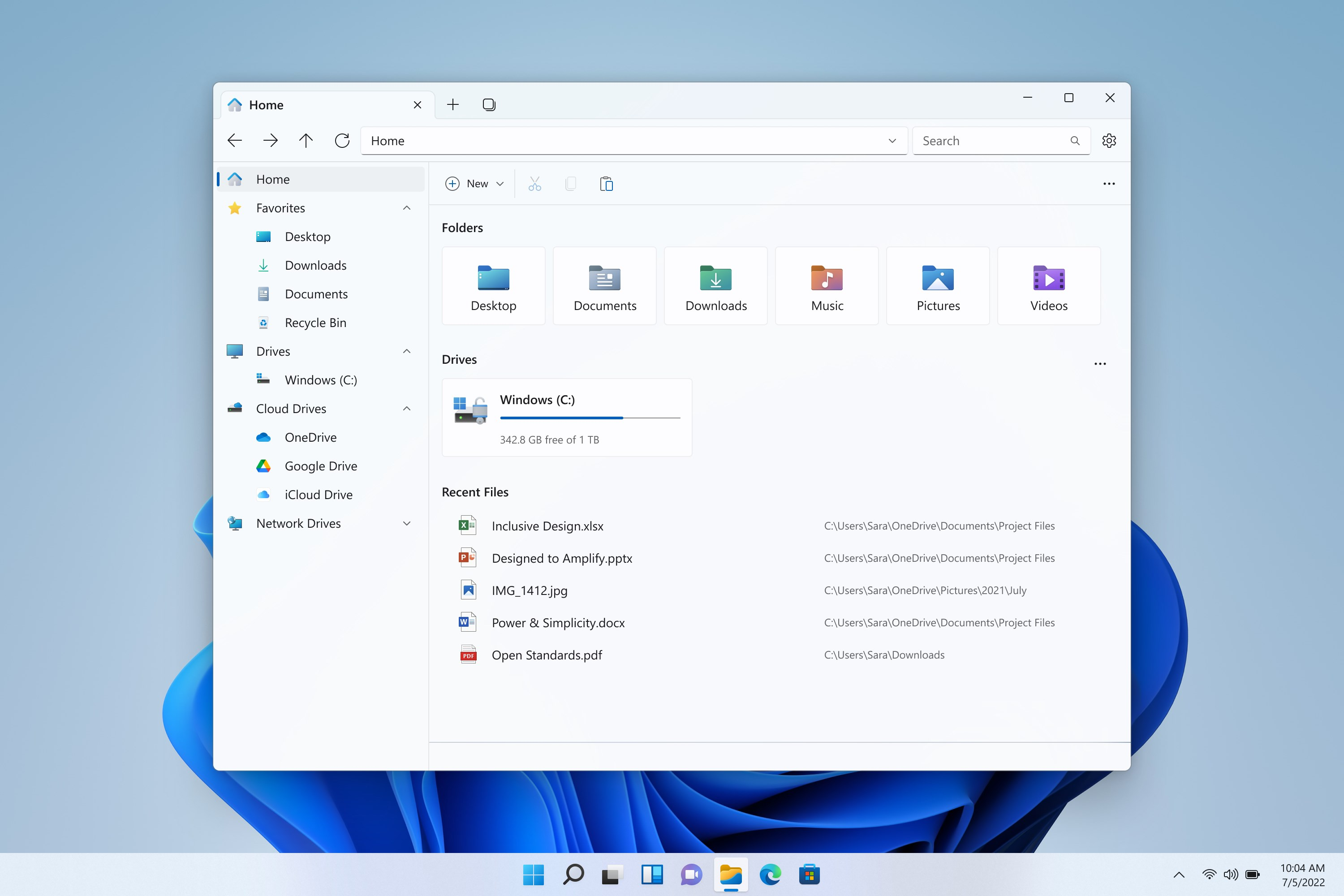
Task: Open a new tab with plus icon
Action: (x=452, y=104)
